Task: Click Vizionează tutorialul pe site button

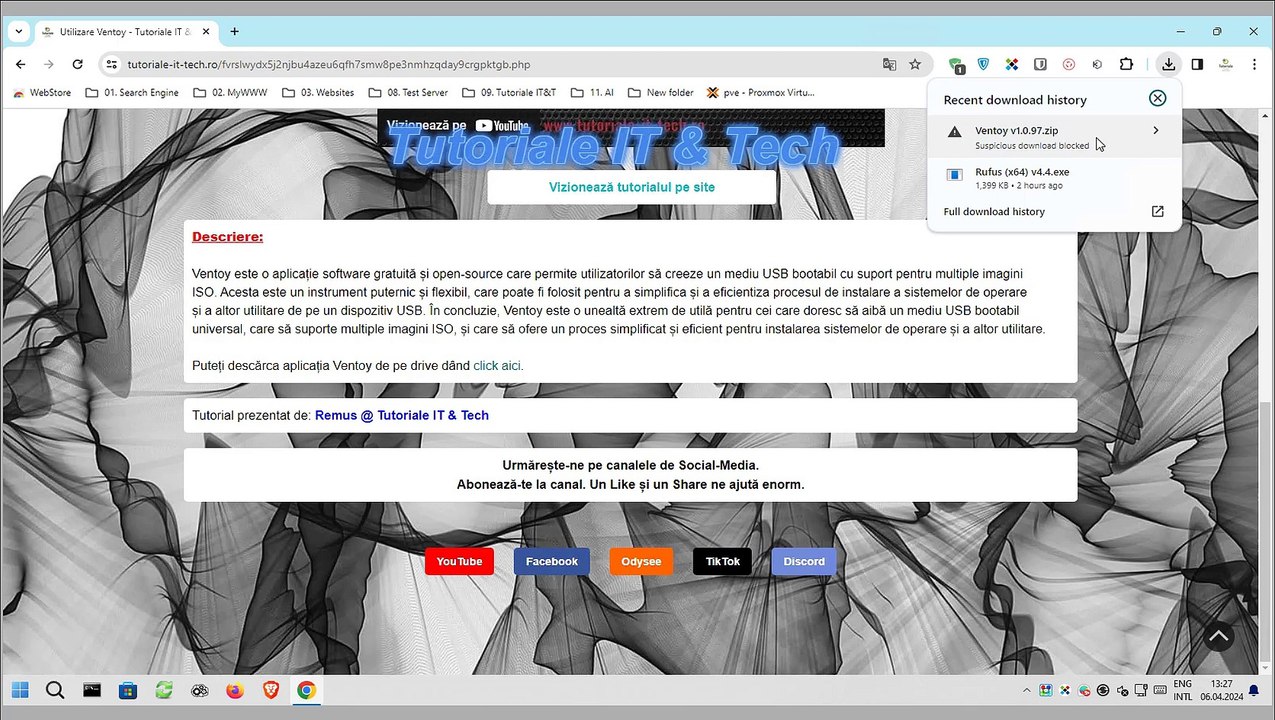Action: (x=632, y=187)
